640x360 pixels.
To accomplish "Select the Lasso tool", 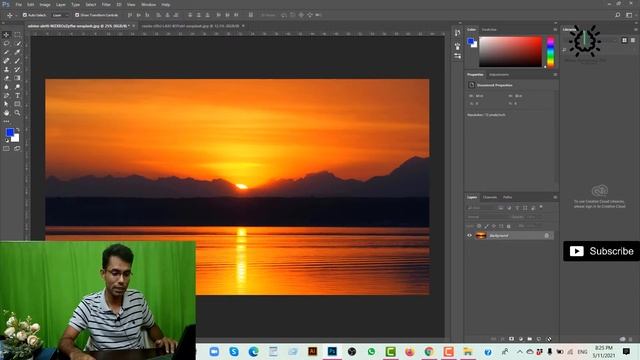I will [6, 43].
